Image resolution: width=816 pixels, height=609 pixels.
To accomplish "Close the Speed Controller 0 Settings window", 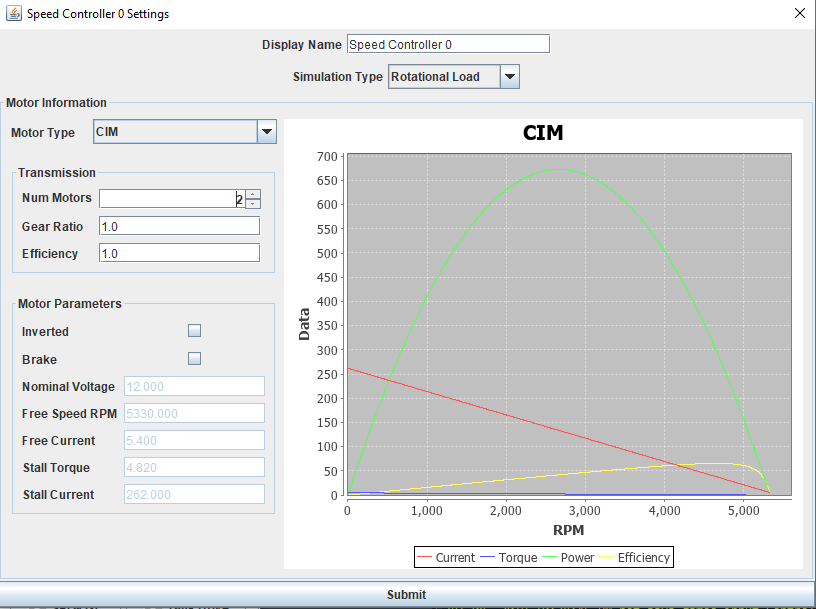I will point(800,14).
